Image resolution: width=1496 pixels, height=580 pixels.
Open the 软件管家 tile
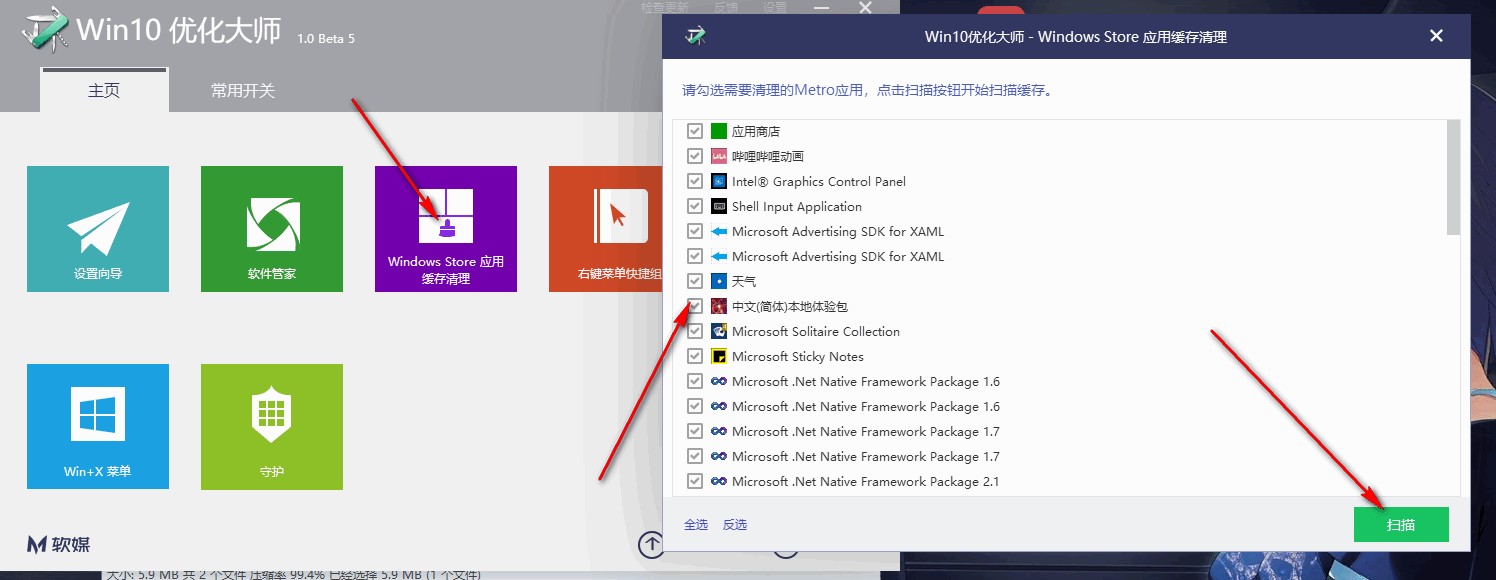(271, 228)
